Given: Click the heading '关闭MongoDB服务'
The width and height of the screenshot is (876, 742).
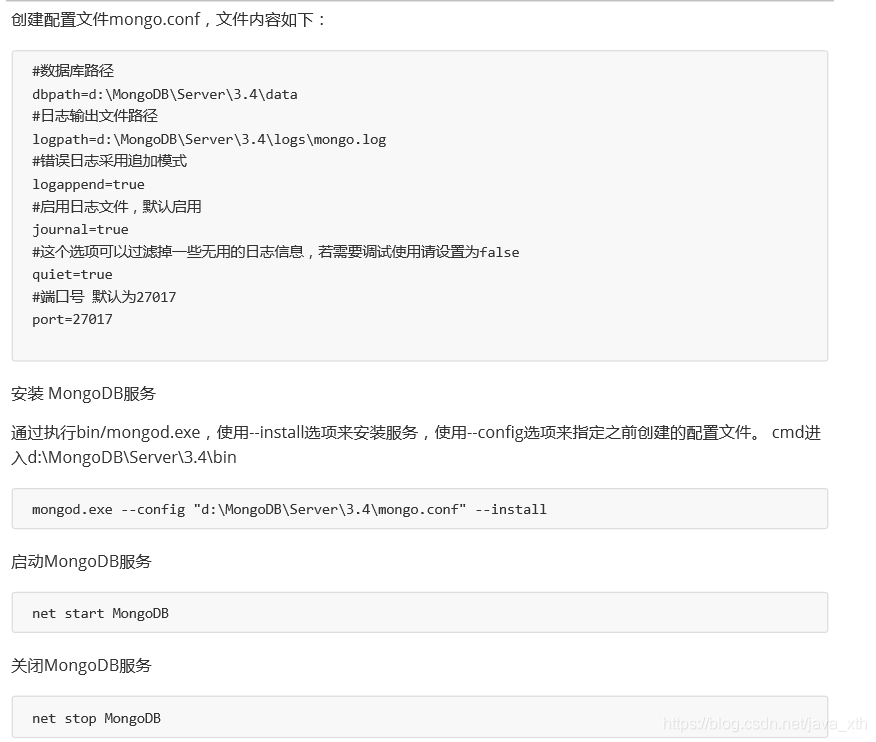Looking at the screenshot, I should [82, 665].
